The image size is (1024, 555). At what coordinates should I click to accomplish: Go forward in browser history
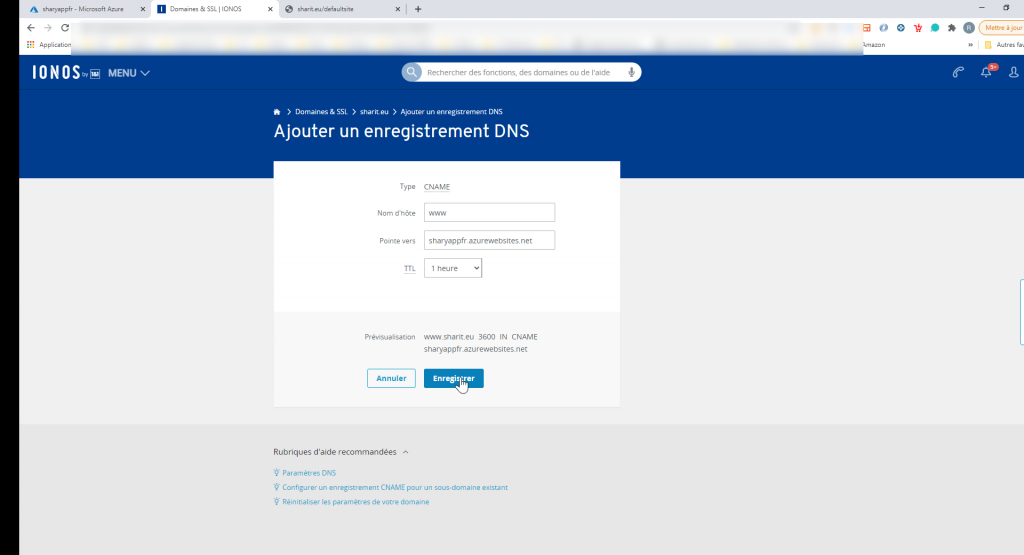[48, 27]
